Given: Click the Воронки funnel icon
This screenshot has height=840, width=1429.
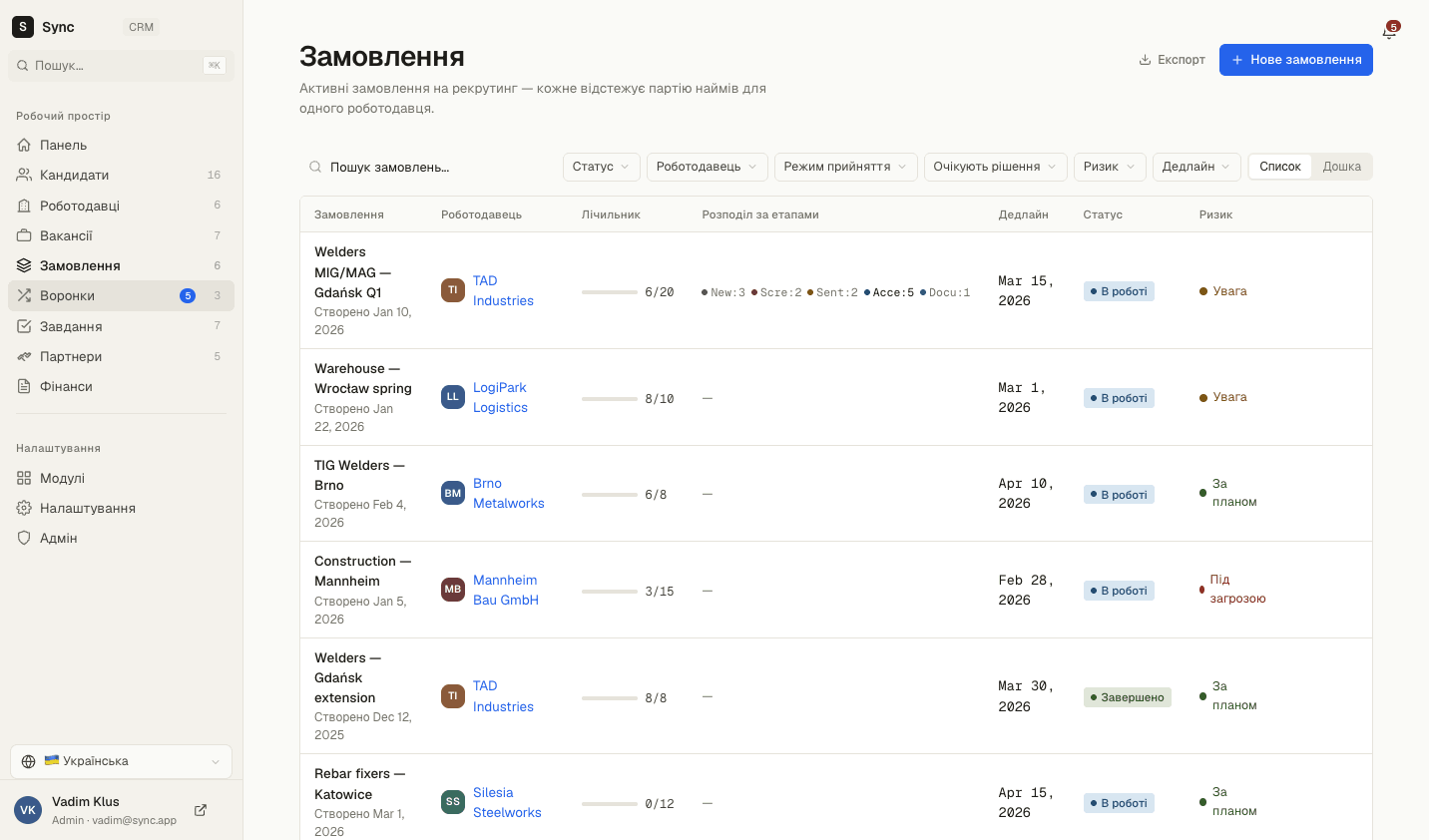Looking at the screenshot, I should pos(24,295).
